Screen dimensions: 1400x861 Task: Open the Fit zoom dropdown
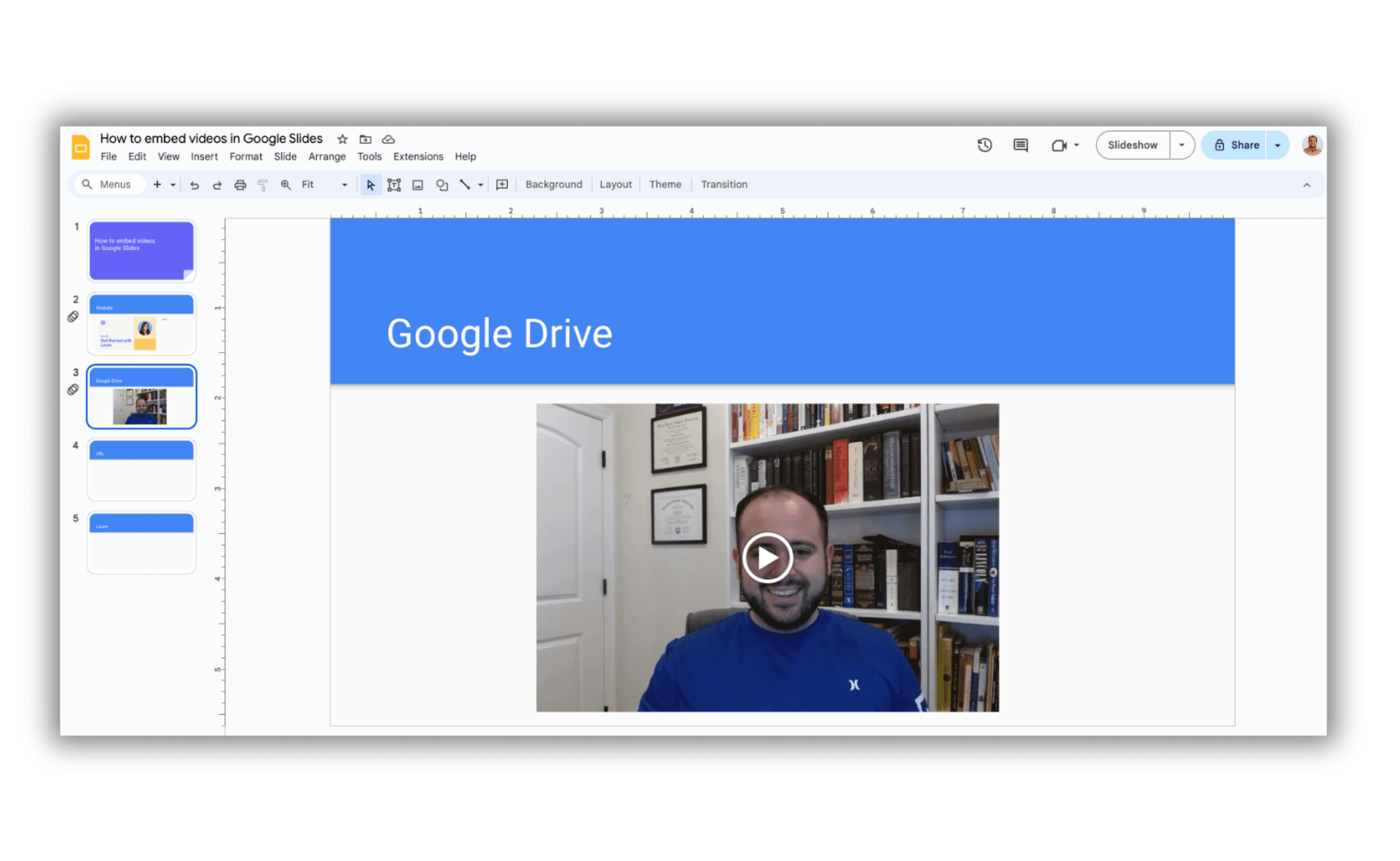[x=325, y=185]
